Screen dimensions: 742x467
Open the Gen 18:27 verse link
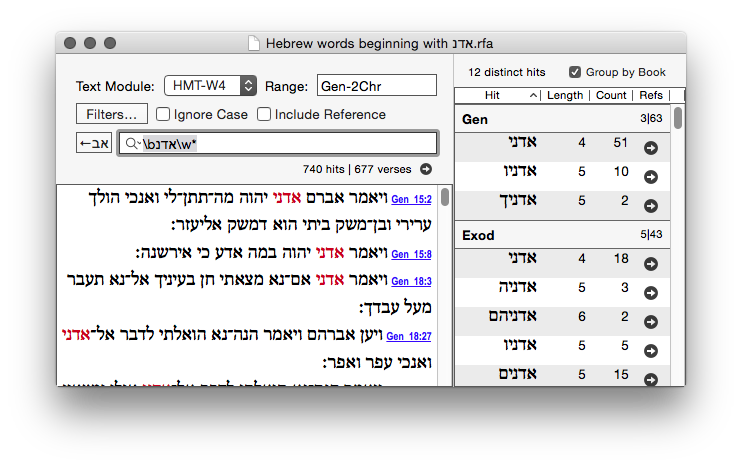point(409,336)
